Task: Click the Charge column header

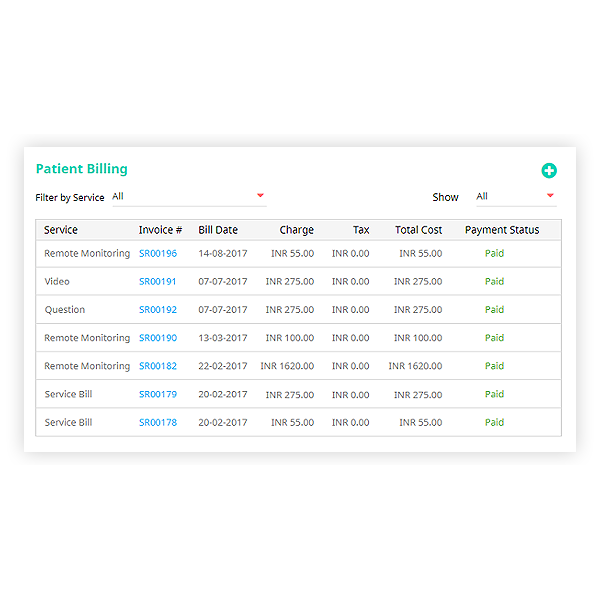Action: pos(296,230)
